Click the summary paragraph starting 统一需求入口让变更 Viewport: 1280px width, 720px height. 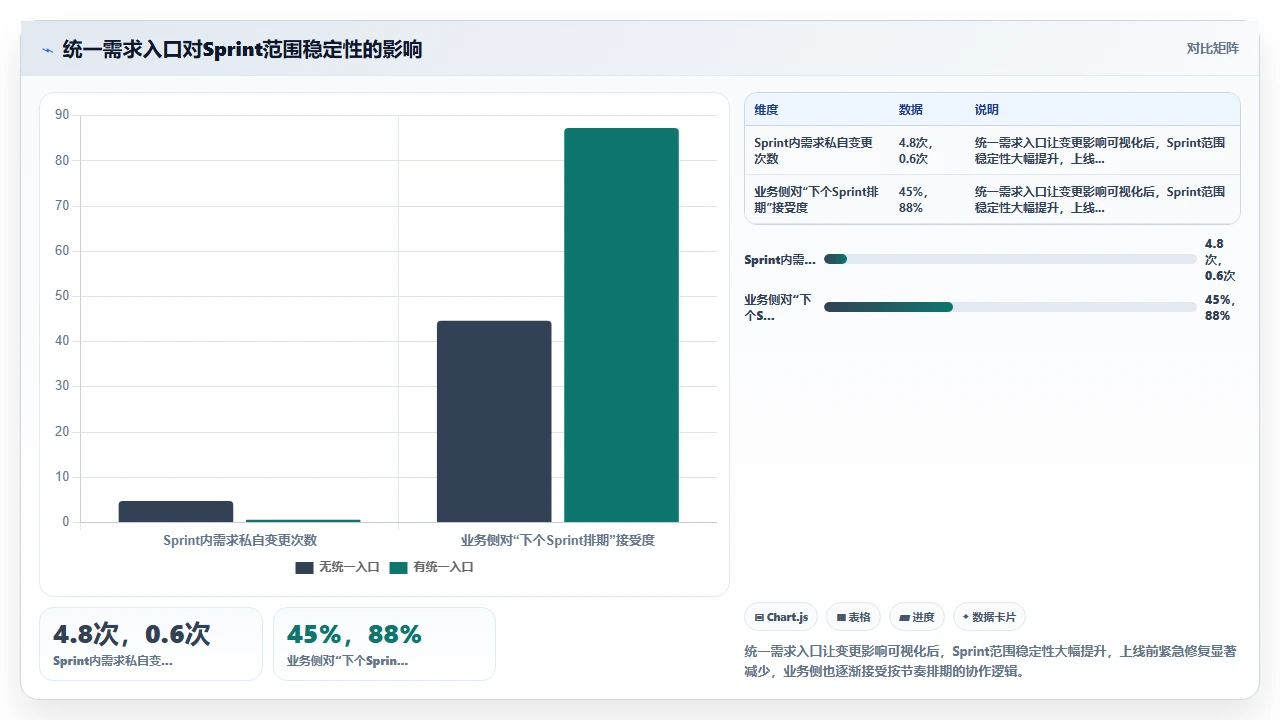click(991, 661)
